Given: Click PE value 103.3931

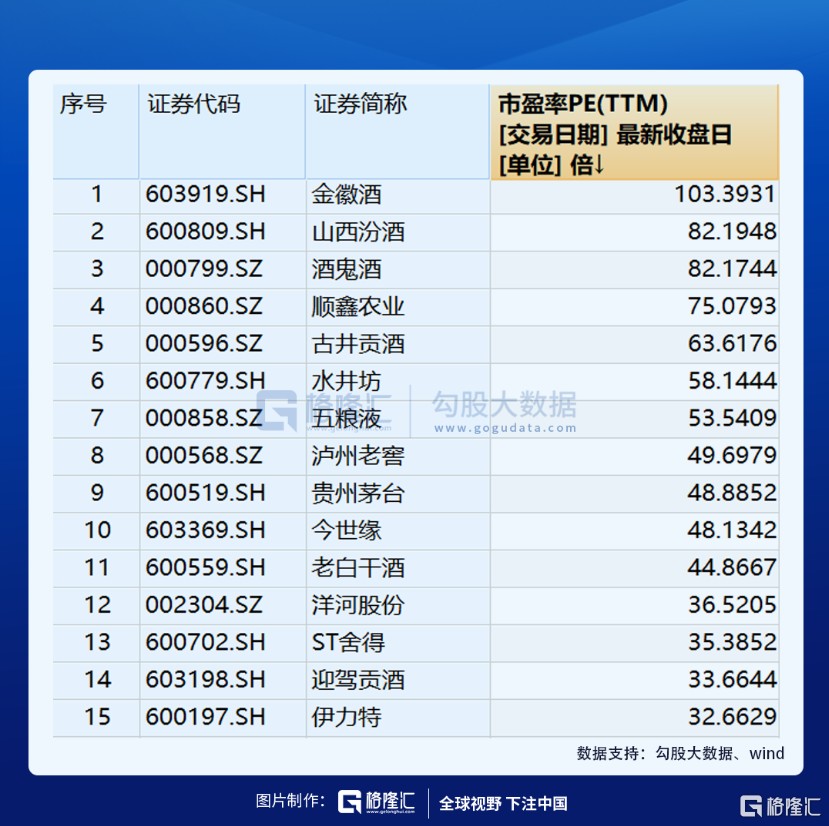Looking at the screenshot, I should 725,194.
